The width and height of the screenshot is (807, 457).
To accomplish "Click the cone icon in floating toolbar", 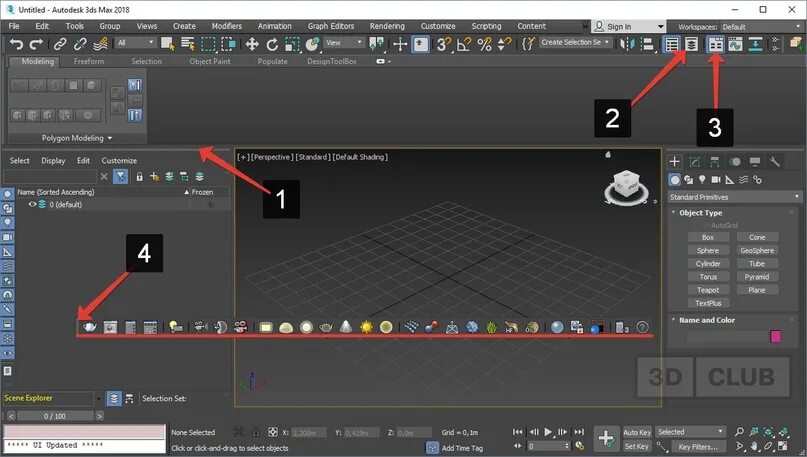I will click(346, 326).
